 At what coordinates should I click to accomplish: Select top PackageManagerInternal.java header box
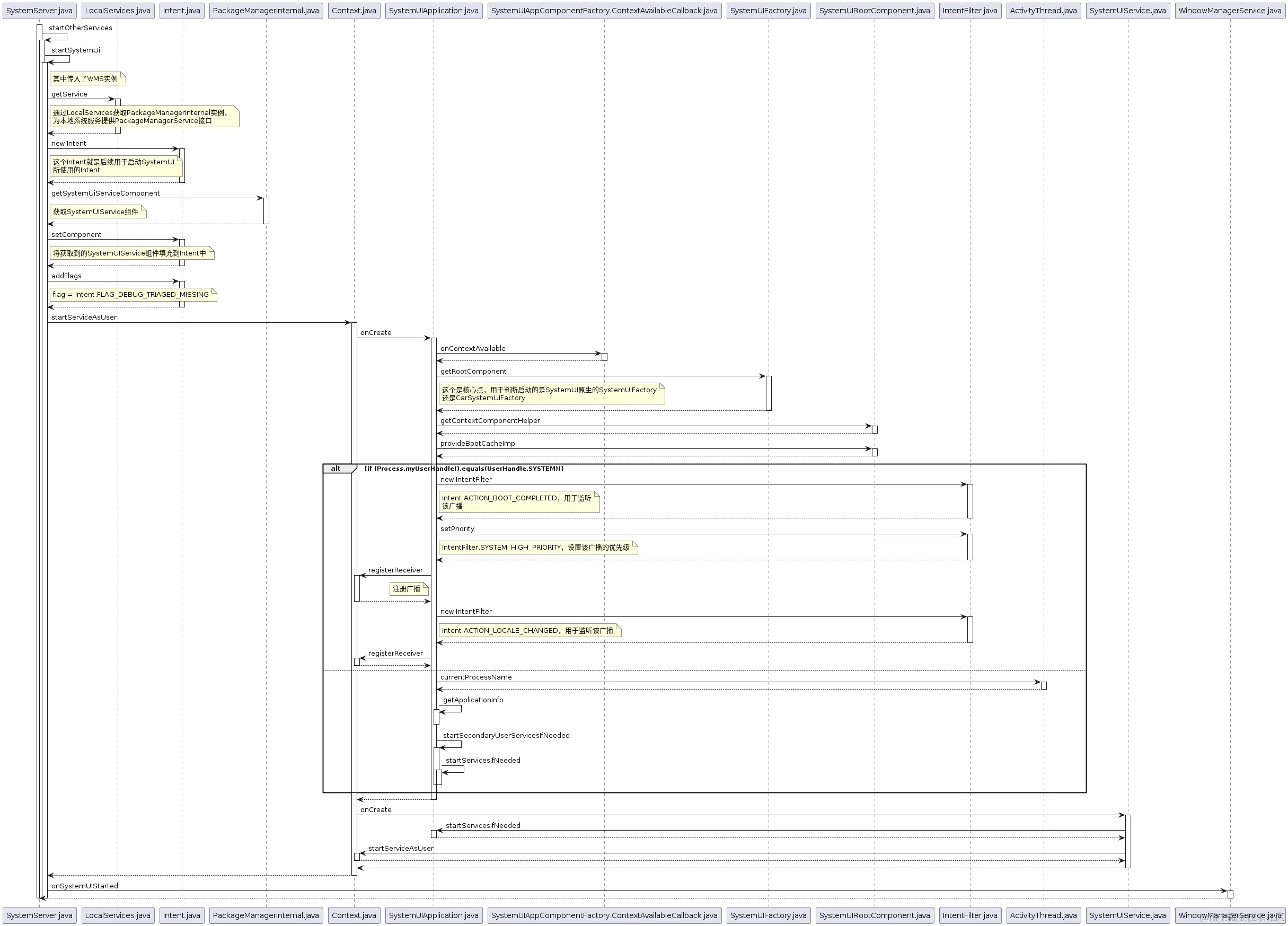point(266,10)
